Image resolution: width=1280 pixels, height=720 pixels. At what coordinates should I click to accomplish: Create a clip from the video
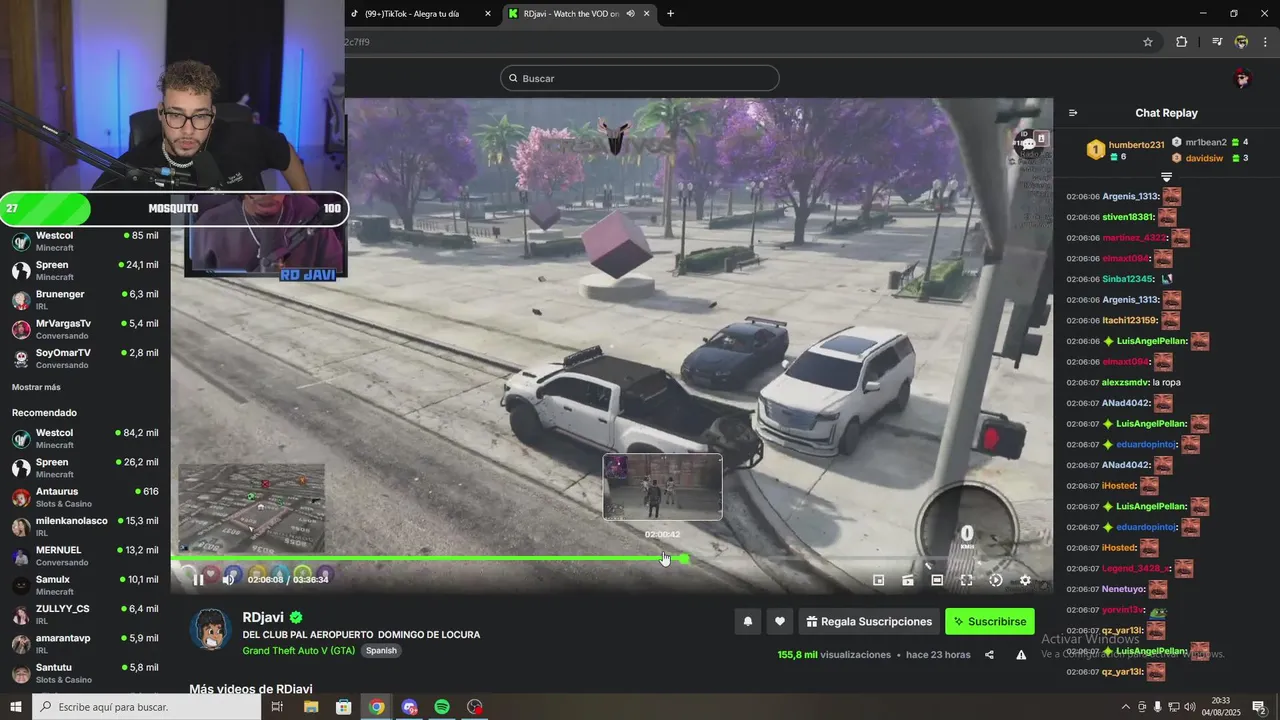tap(908, 580)
